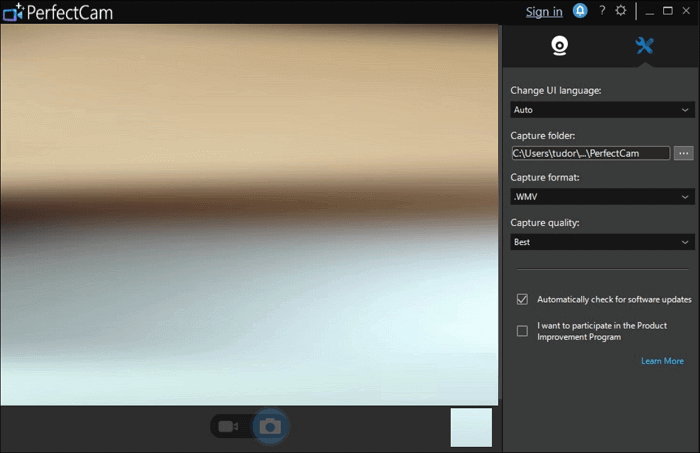Open the last captured photo thumbnail
This screenshot has height=453, width=700.
click(471, 427)
